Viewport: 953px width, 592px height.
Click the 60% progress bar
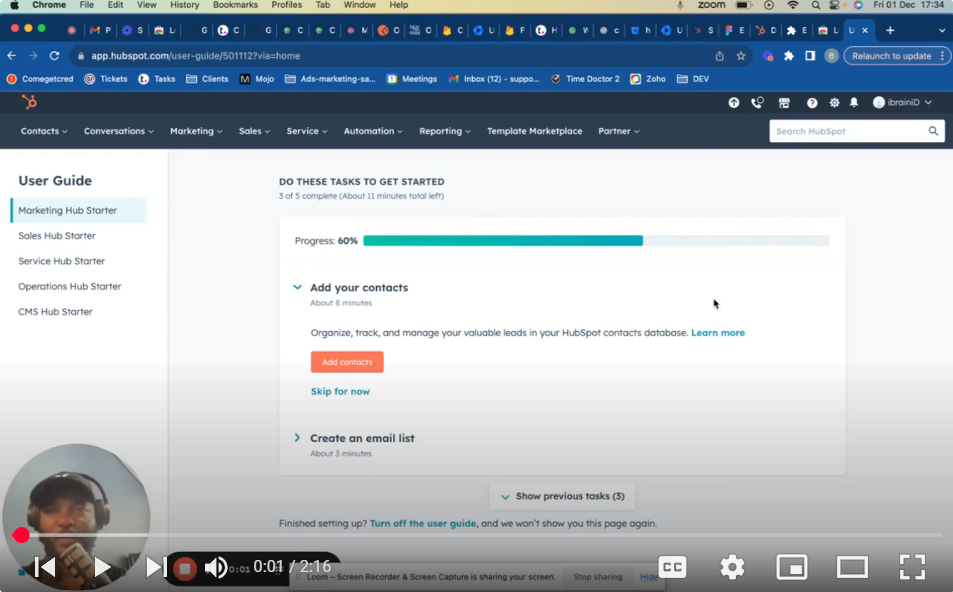tap(596, 241)
